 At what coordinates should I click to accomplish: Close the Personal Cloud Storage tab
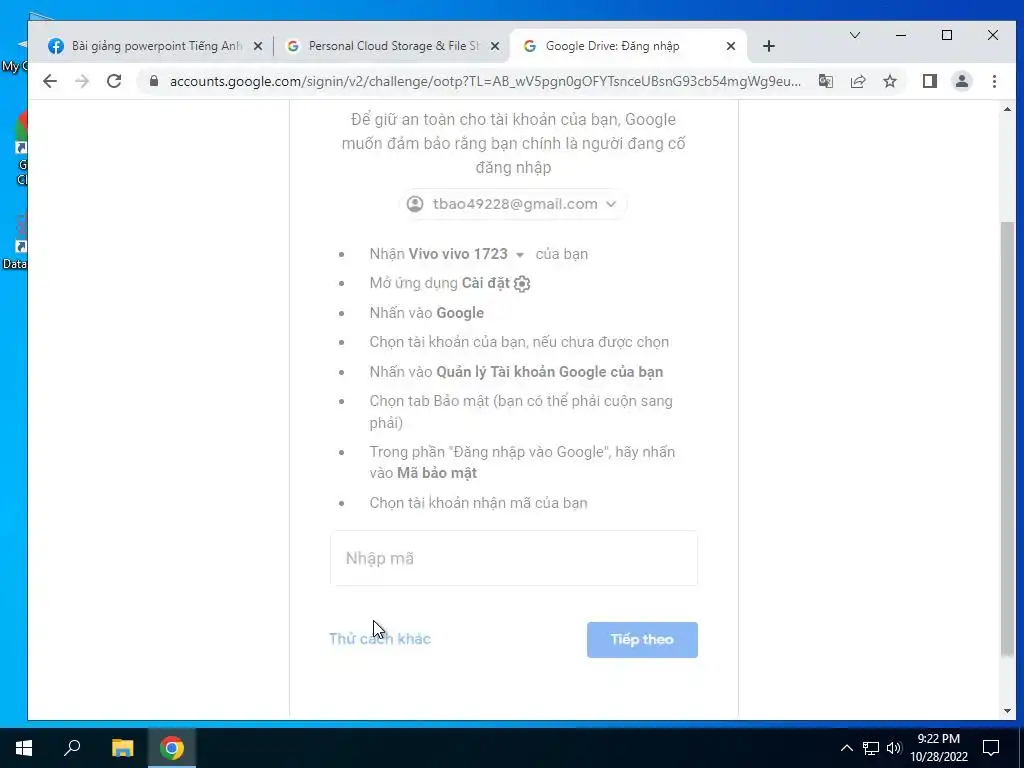click(x=495, y=46)
